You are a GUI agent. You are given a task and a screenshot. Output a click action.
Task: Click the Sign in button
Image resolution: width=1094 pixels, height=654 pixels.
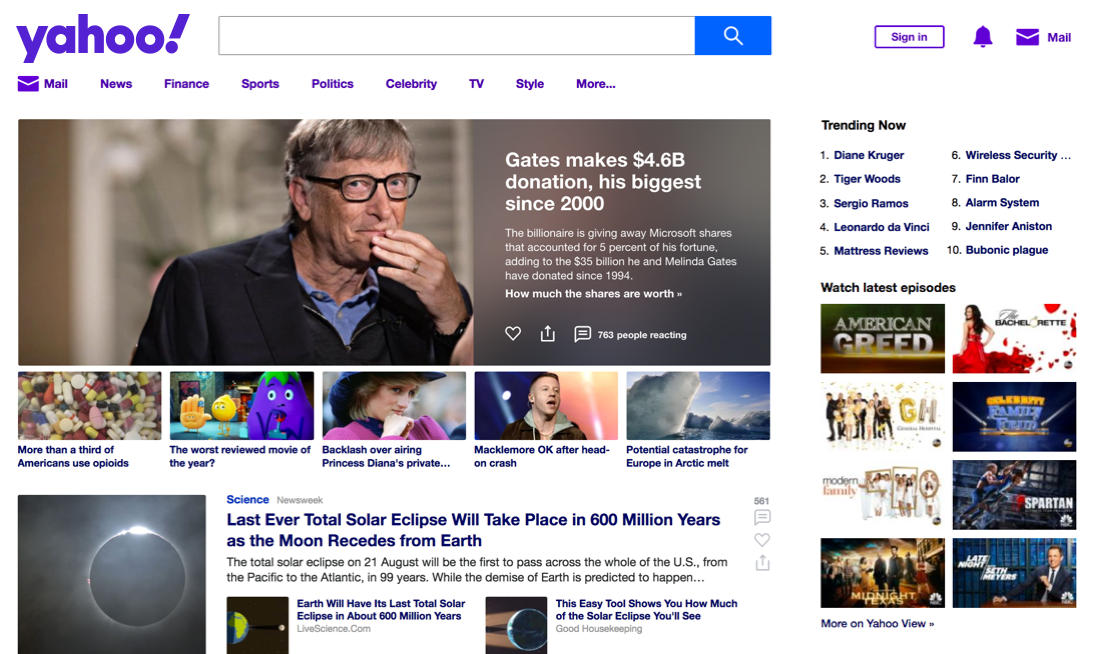click(909, 37)
